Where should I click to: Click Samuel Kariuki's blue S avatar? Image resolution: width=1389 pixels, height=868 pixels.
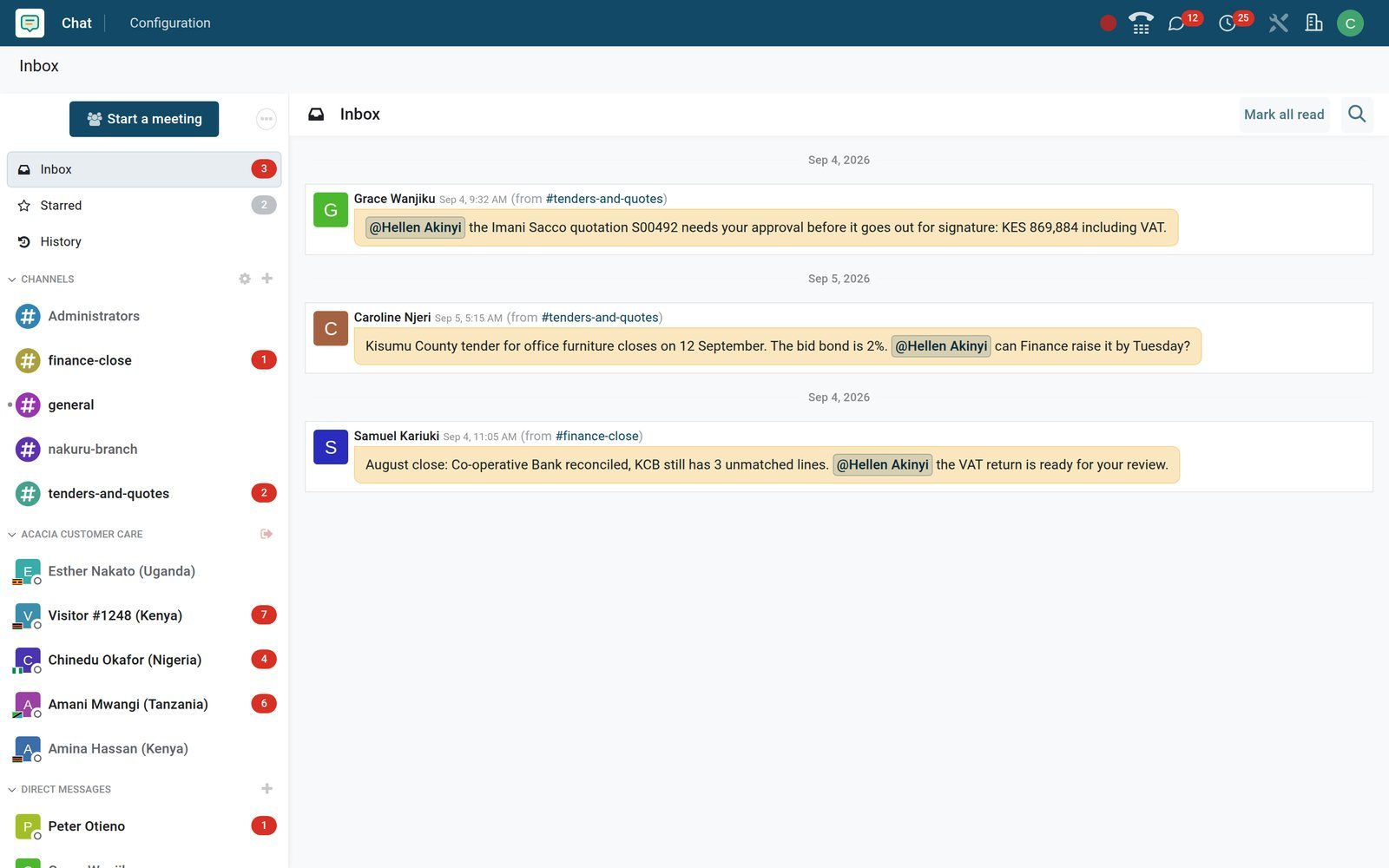pyautogui.click(x=331, y=447)
